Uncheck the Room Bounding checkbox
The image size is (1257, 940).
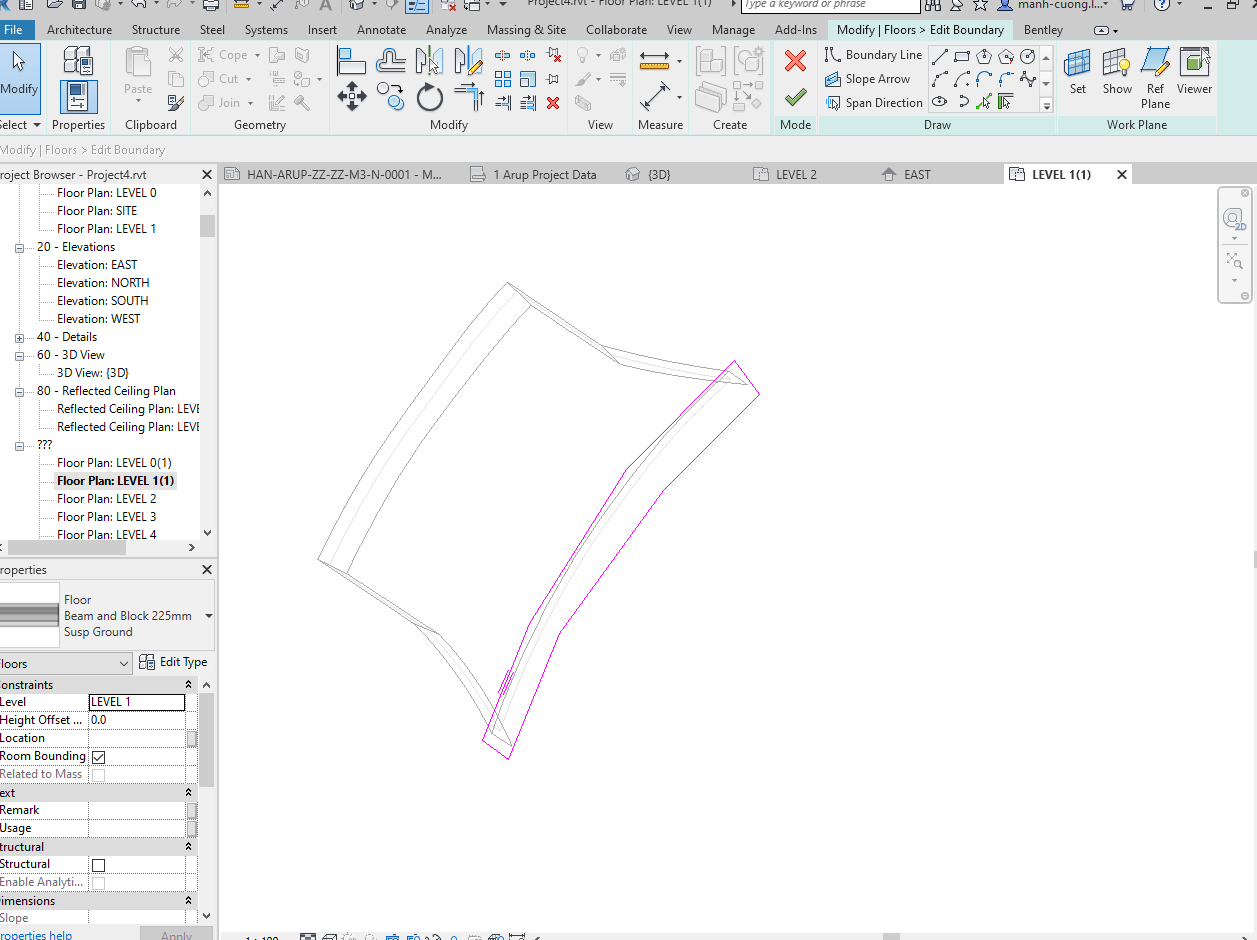98,757
